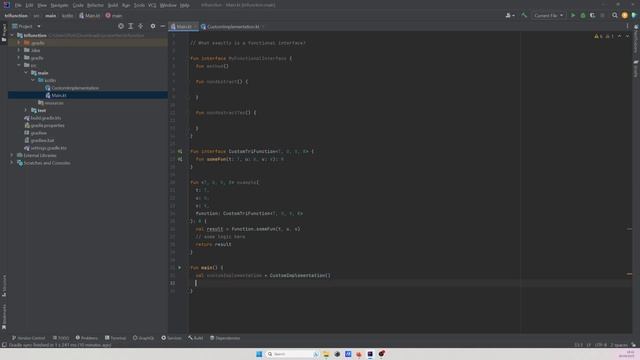Collapse the kotlin folder node
The image size is (640, 360).
click(x=33, y=80)
